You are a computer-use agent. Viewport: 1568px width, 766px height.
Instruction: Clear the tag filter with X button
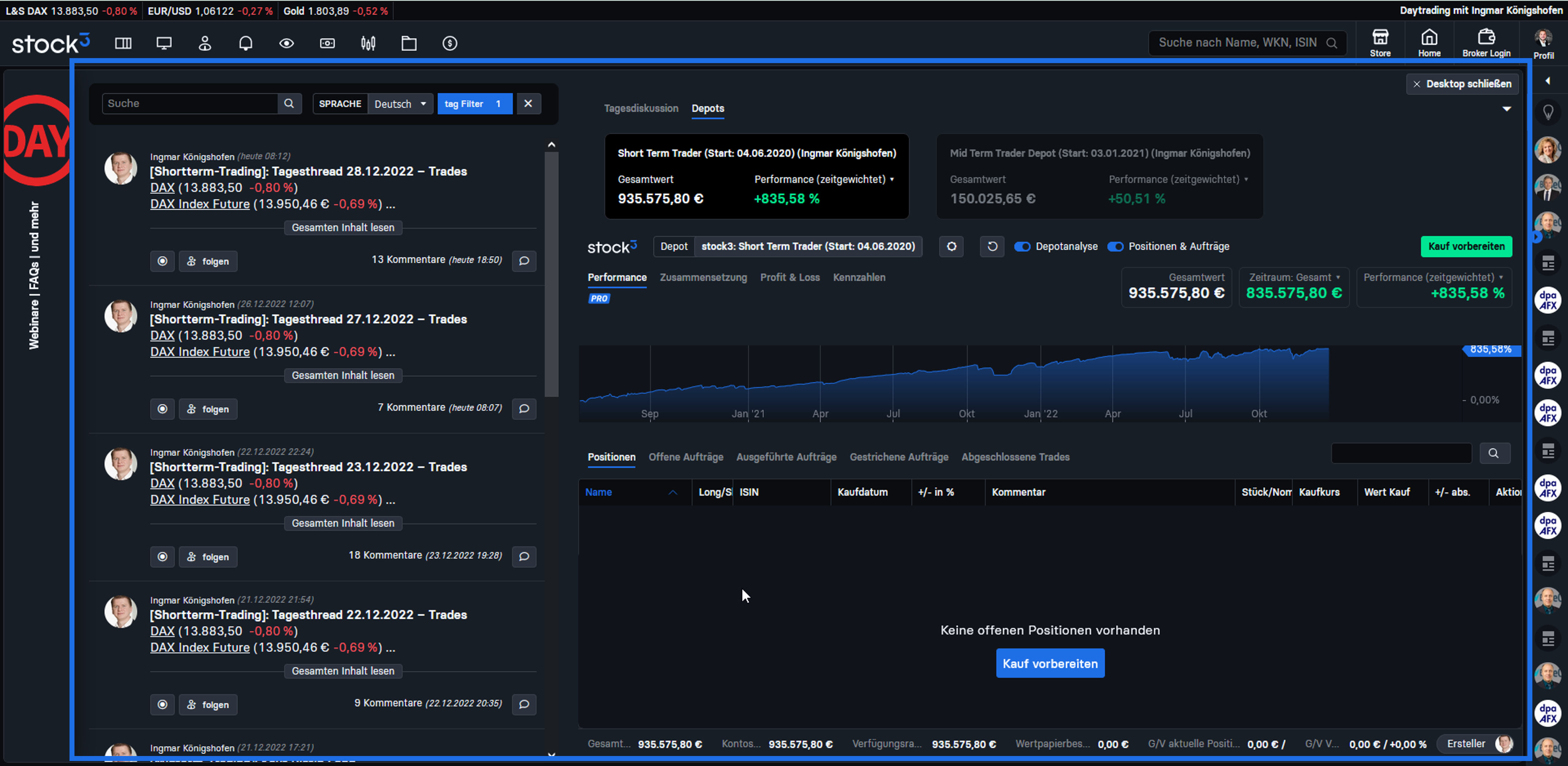coord(528,103)
